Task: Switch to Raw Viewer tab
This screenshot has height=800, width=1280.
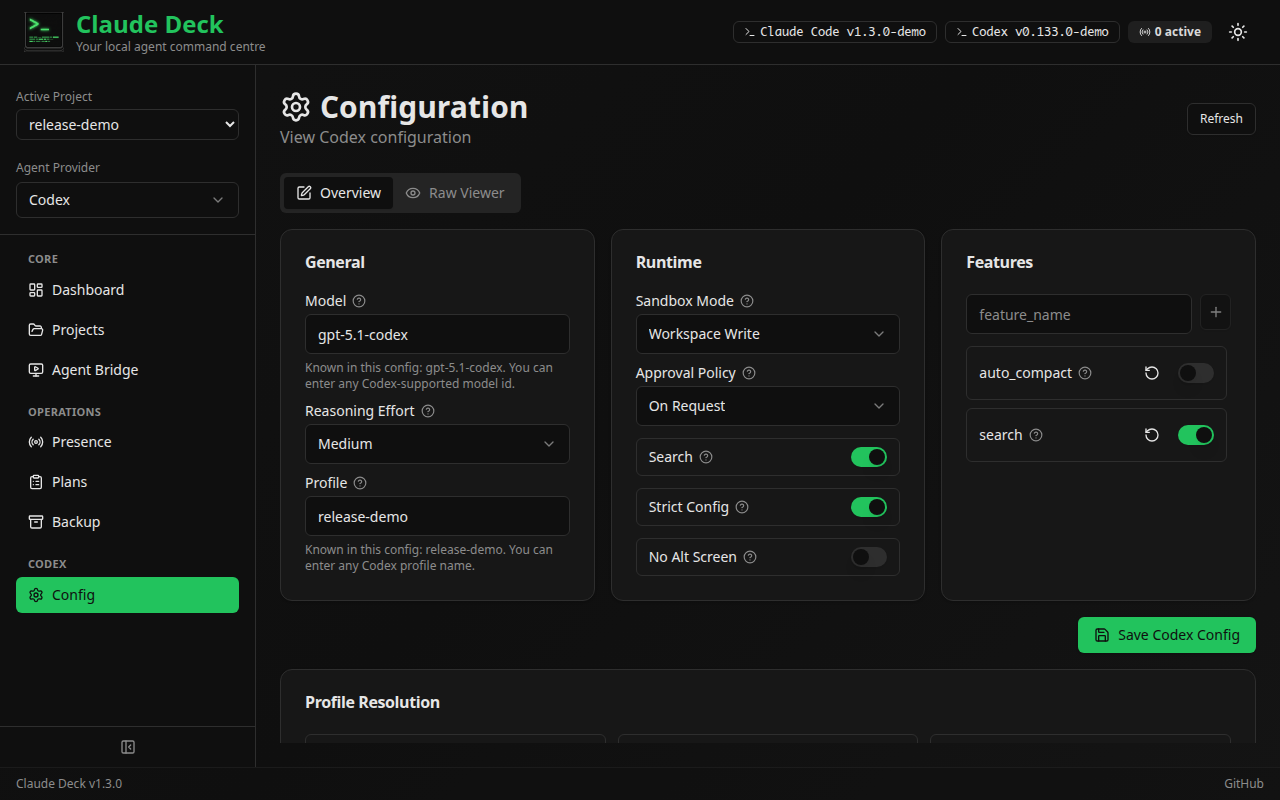Action: tap(455, 193)
